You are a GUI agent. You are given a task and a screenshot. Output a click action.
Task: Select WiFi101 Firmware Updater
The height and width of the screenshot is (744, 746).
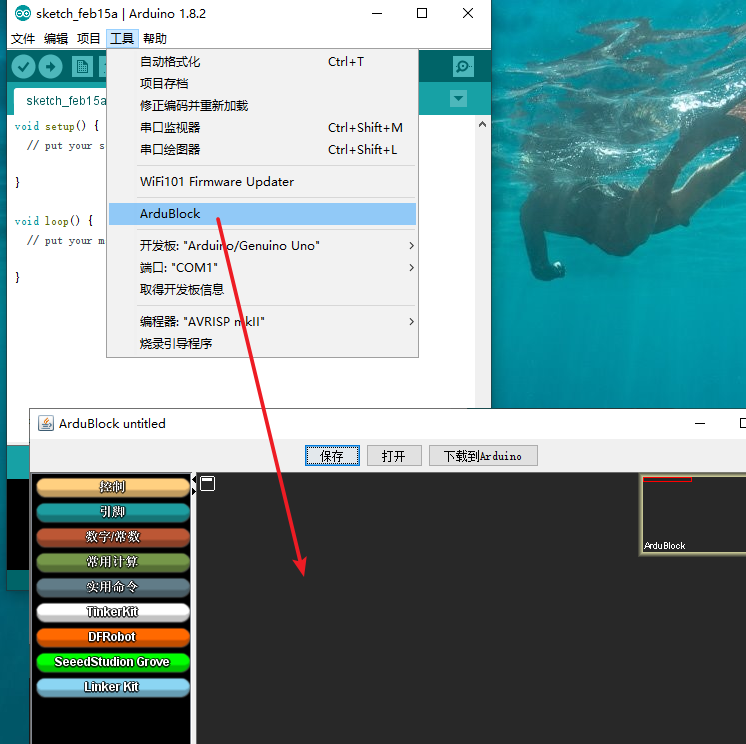point(262,182)
